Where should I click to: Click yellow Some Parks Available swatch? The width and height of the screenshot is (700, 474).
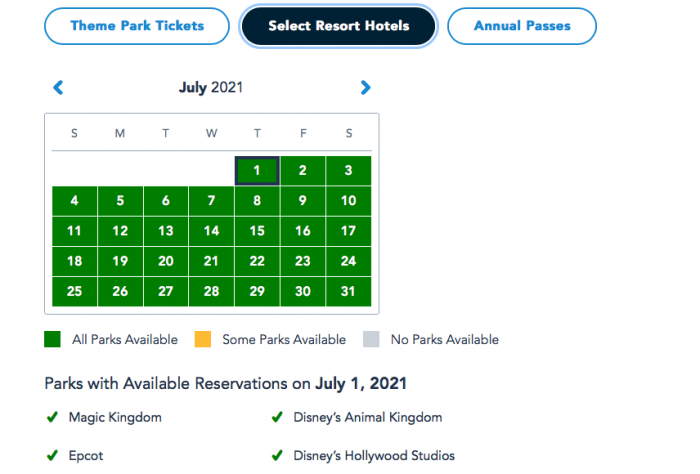tap(204, 339)
